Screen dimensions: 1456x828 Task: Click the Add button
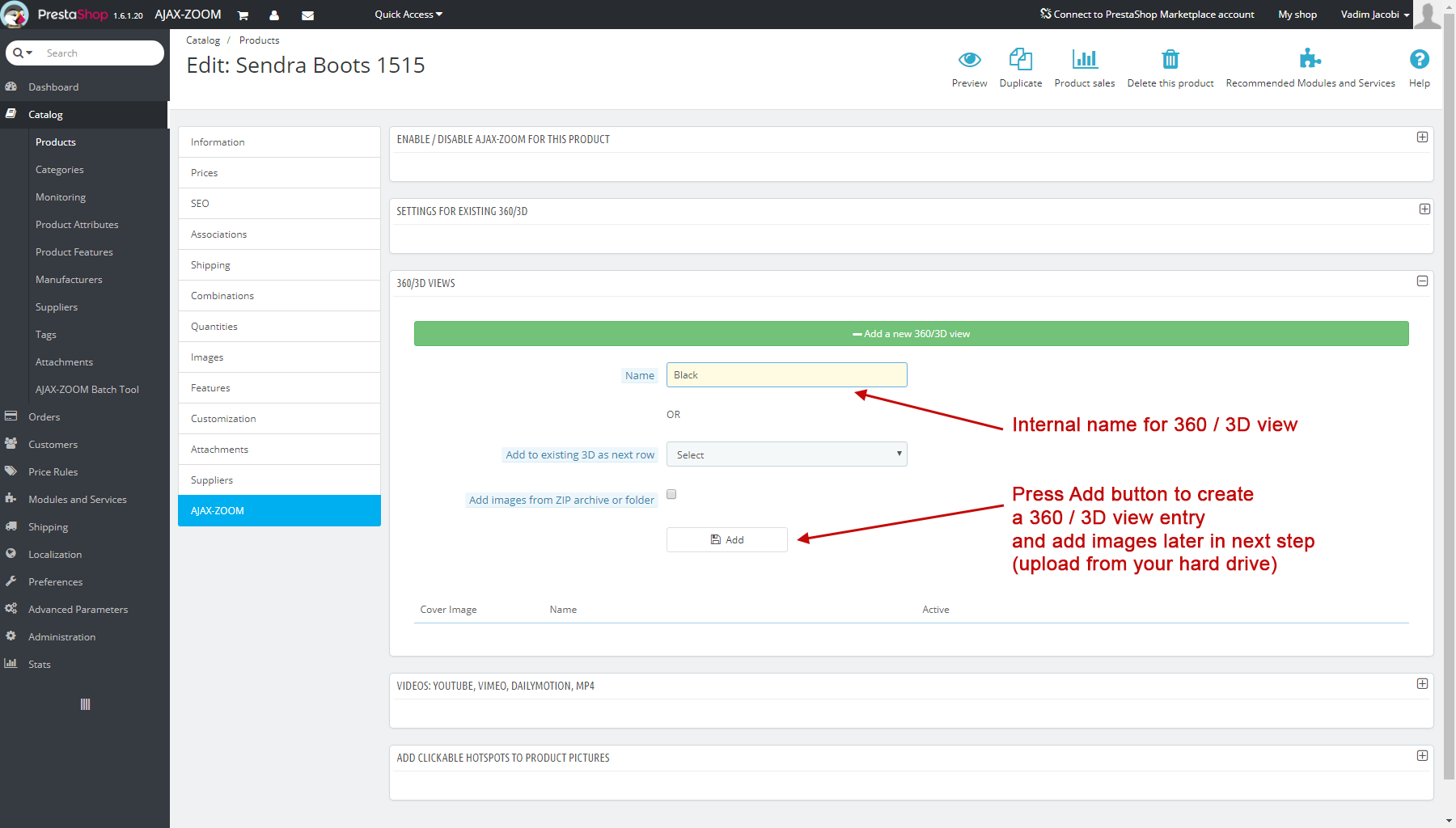tap(727, 539)
